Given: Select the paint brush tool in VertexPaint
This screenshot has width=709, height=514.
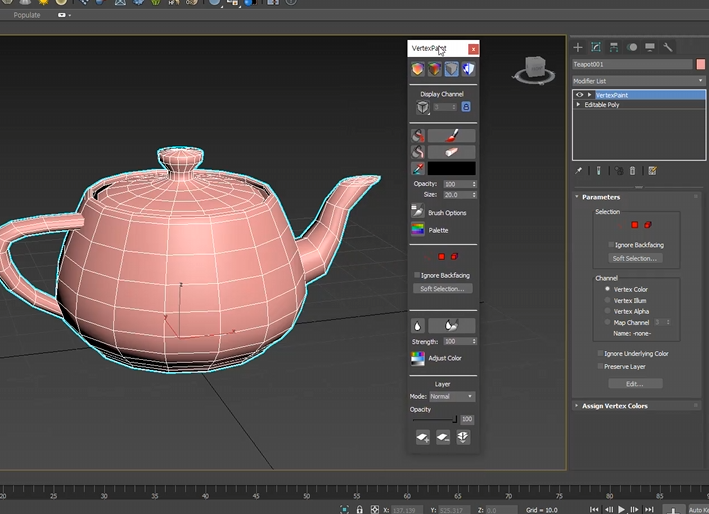Looking at the screenshot, I should tap(452, 136).
